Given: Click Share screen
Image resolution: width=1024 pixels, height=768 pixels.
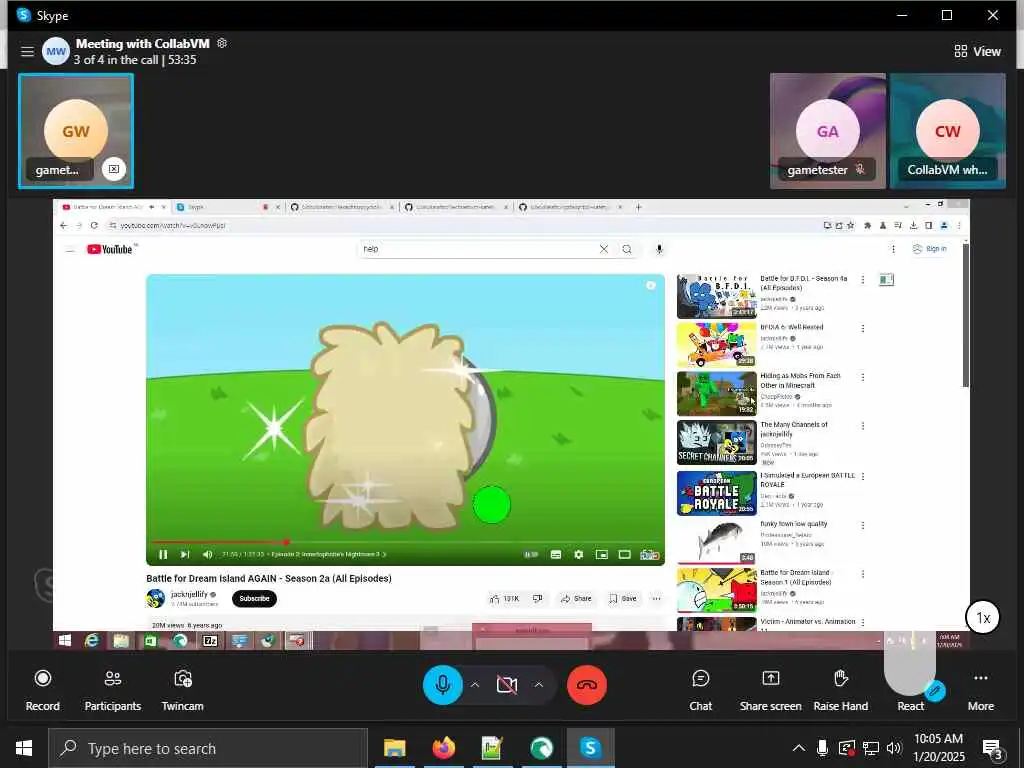Looking at the screenshot, I should (x=771, y=690).
